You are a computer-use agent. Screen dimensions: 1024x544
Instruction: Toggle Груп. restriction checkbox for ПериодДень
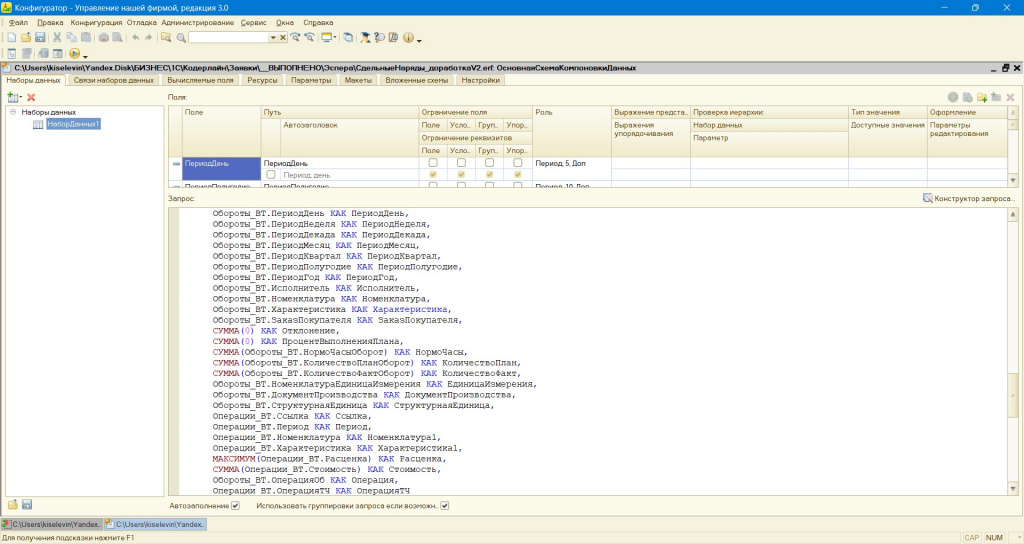point(489,163)
